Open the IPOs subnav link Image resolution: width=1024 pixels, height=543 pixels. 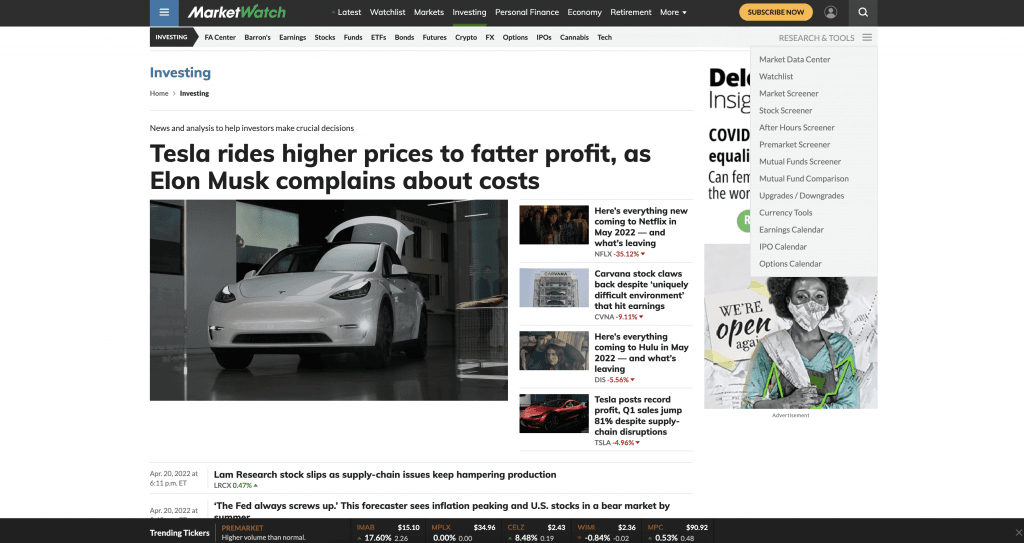[544, 38]
